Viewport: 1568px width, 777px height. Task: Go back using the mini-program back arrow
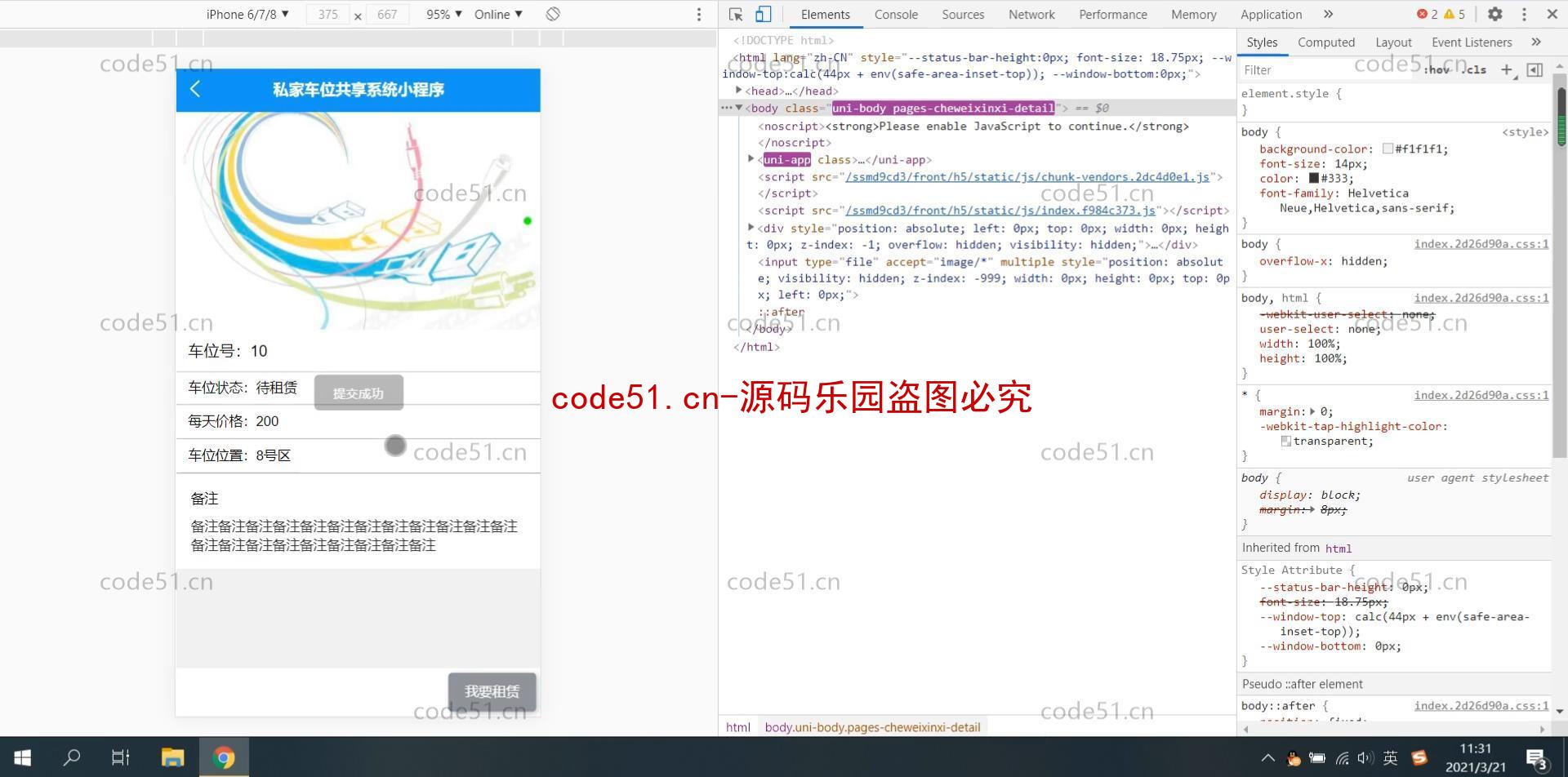(195, 90)
